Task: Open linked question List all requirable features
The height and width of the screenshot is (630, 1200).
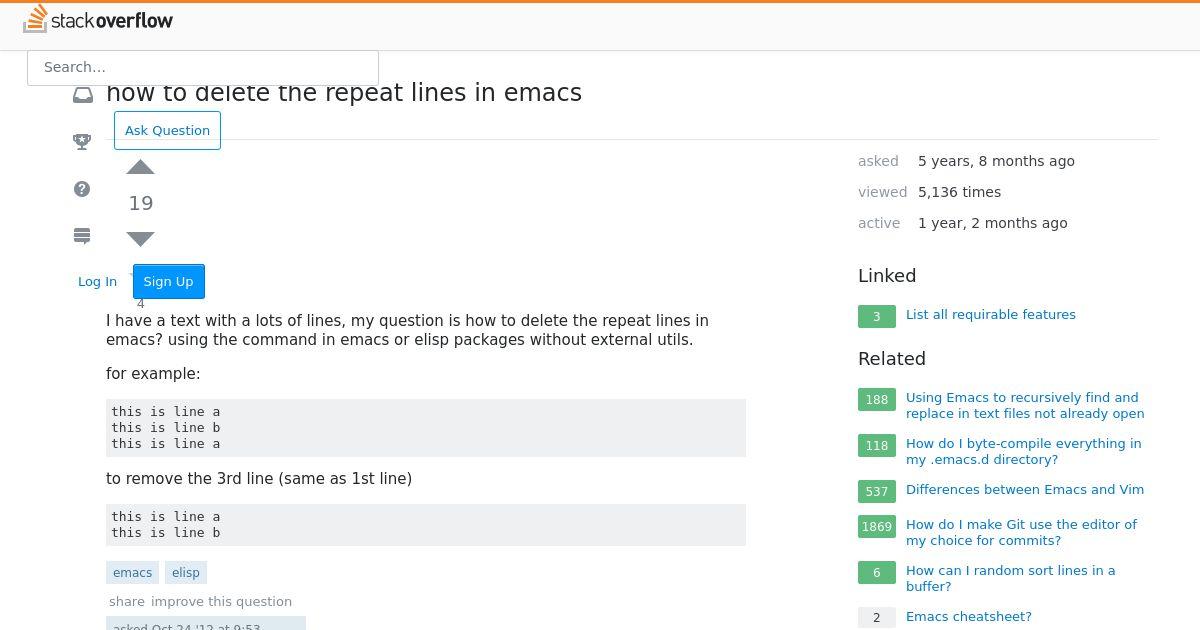Action: [x=991, y=315]
